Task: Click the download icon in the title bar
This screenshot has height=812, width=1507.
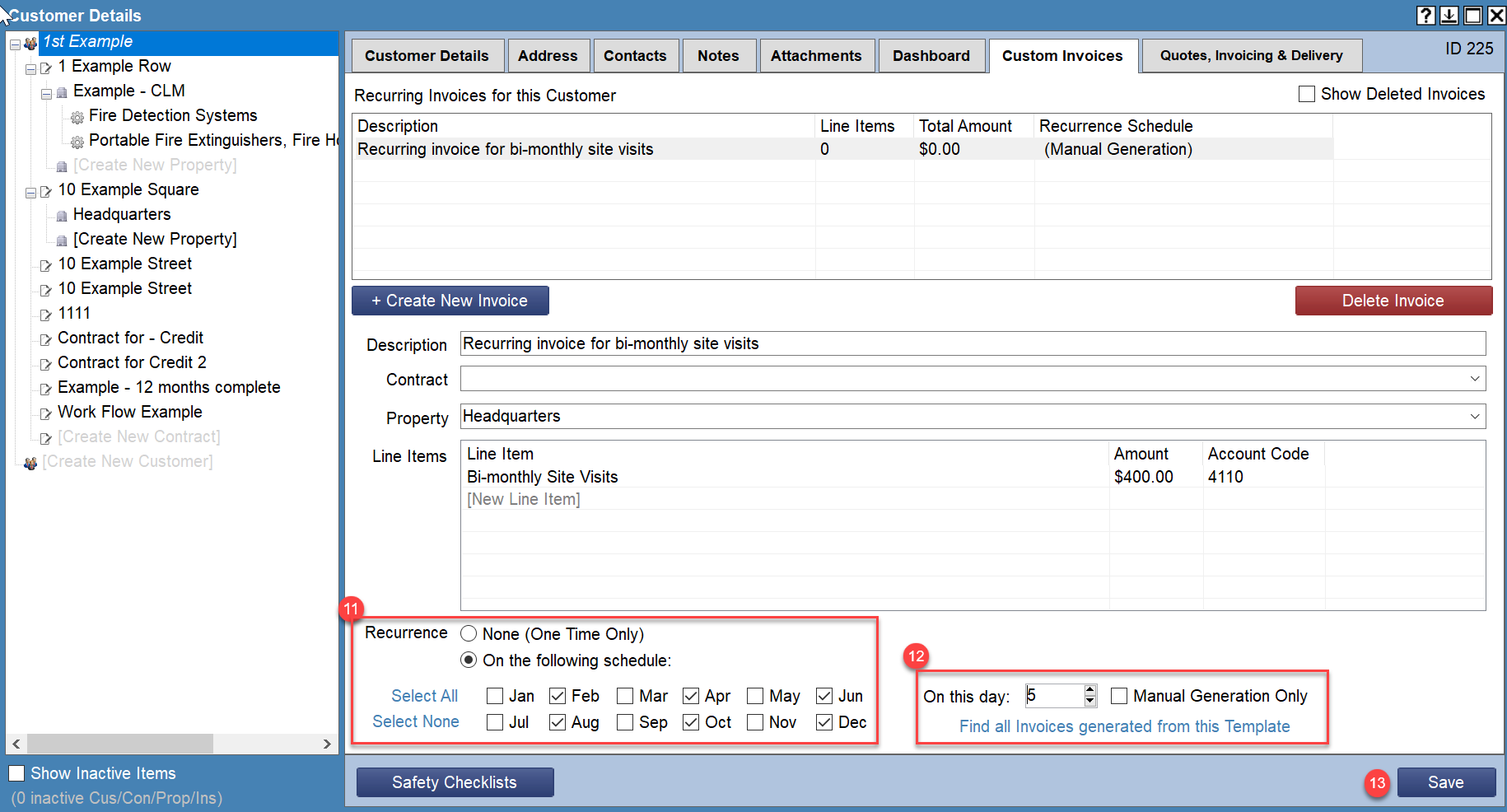Action: (x=1449, y=15)
